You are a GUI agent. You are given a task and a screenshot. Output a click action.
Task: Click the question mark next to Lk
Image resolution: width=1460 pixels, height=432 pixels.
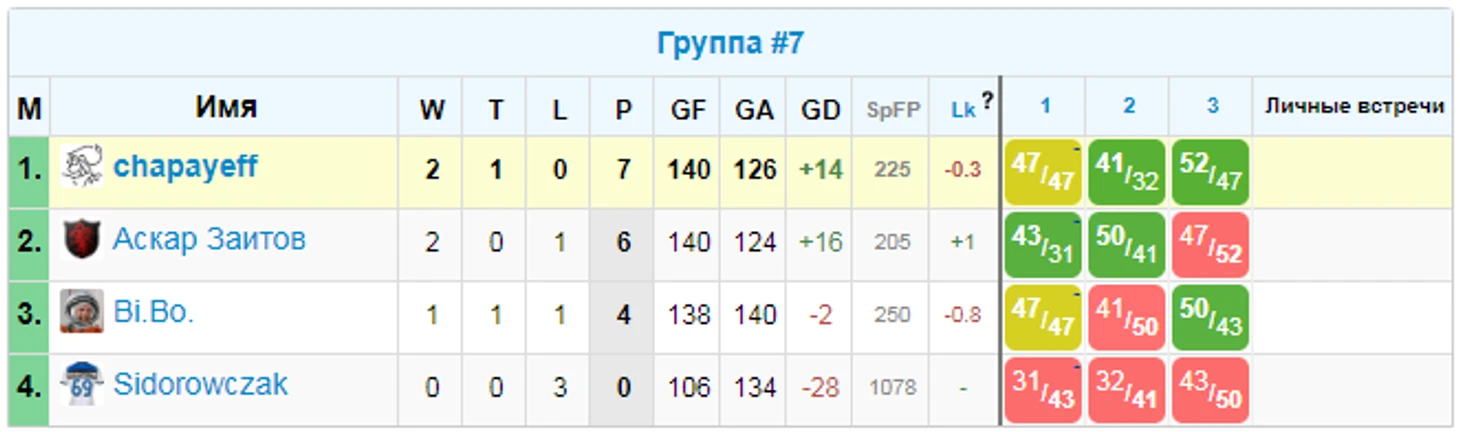coord(987,100)
